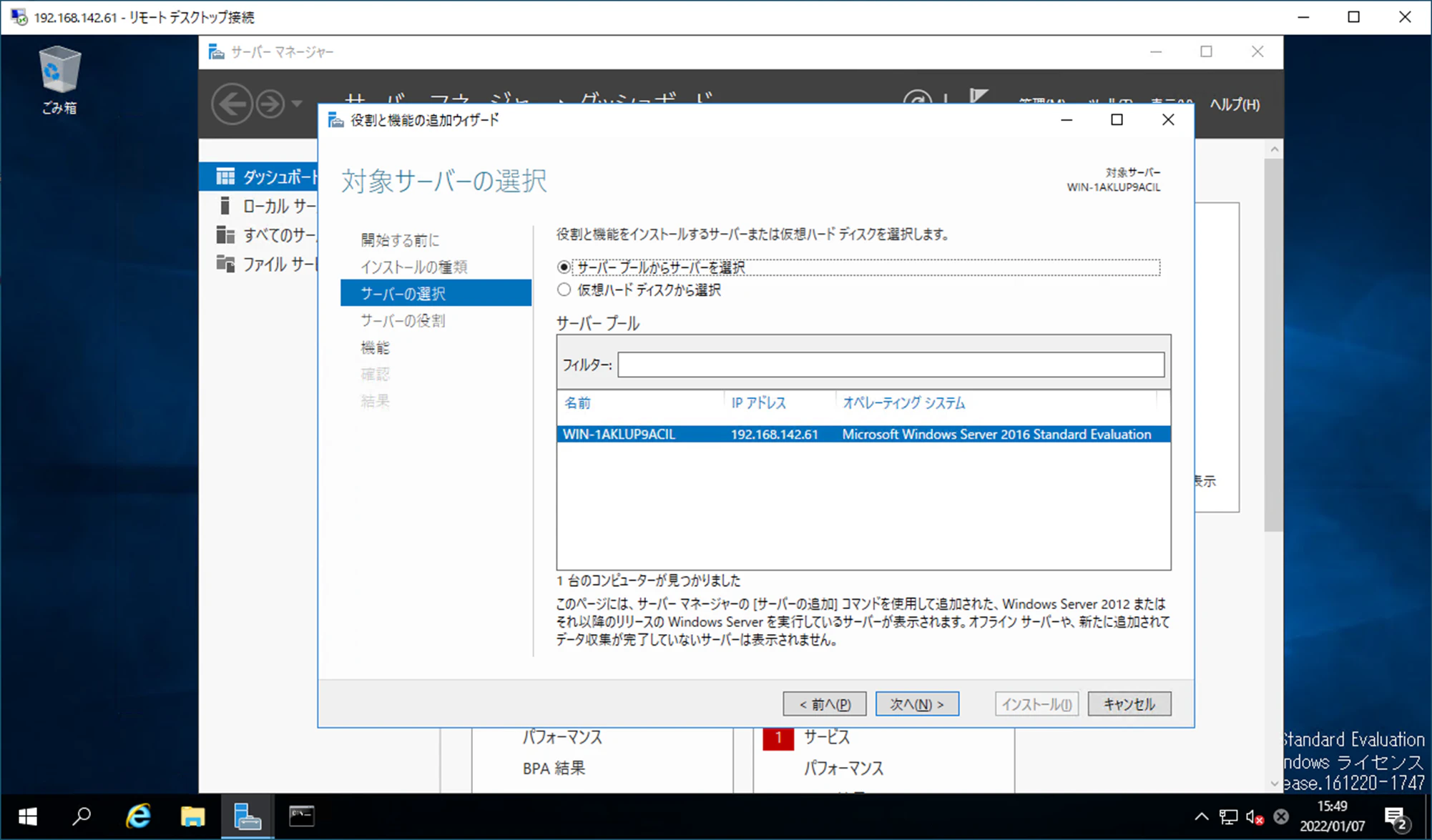Open taskbar search magnifier
Viewport: 1432px width, 840px height.
82,816
